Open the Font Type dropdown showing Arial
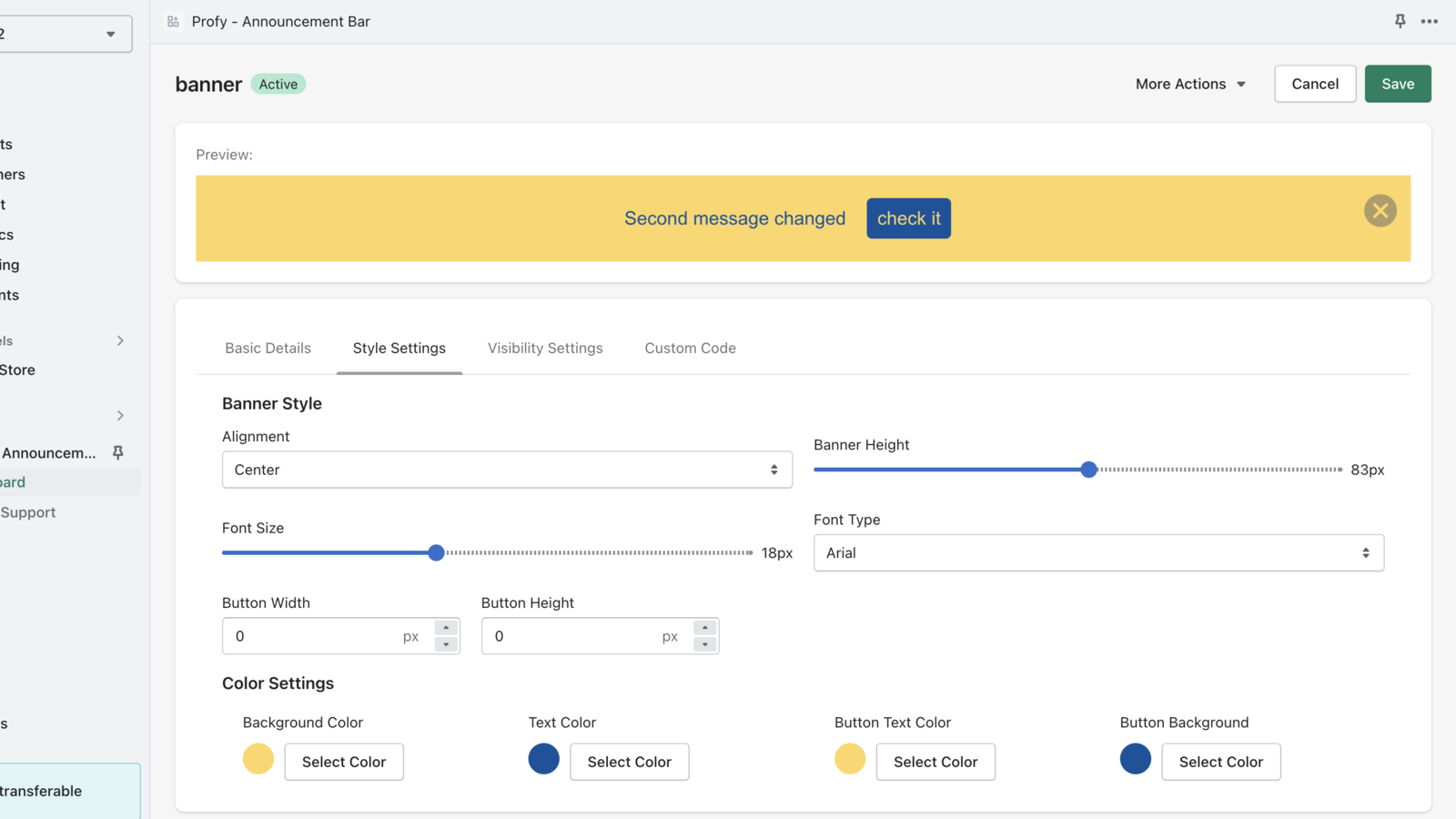1456x819 pixels. 1098,552
